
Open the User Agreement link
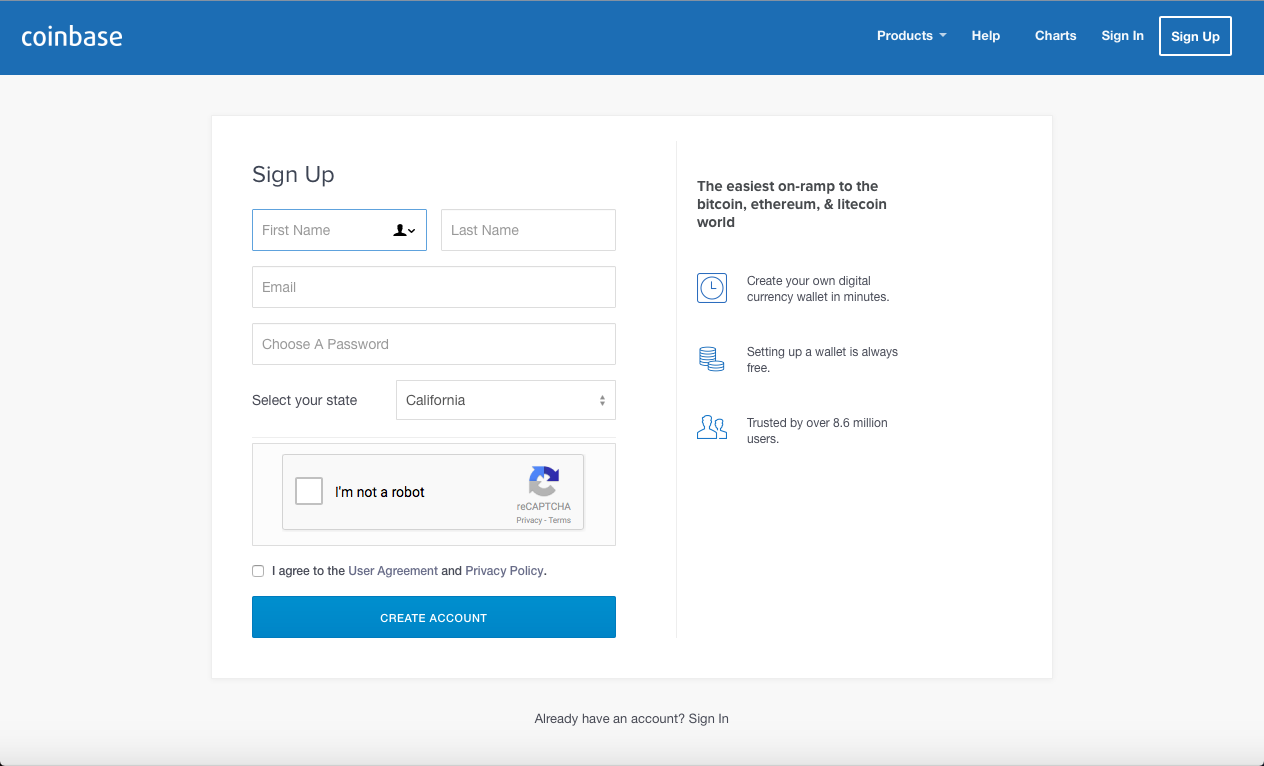pos(393,571)
